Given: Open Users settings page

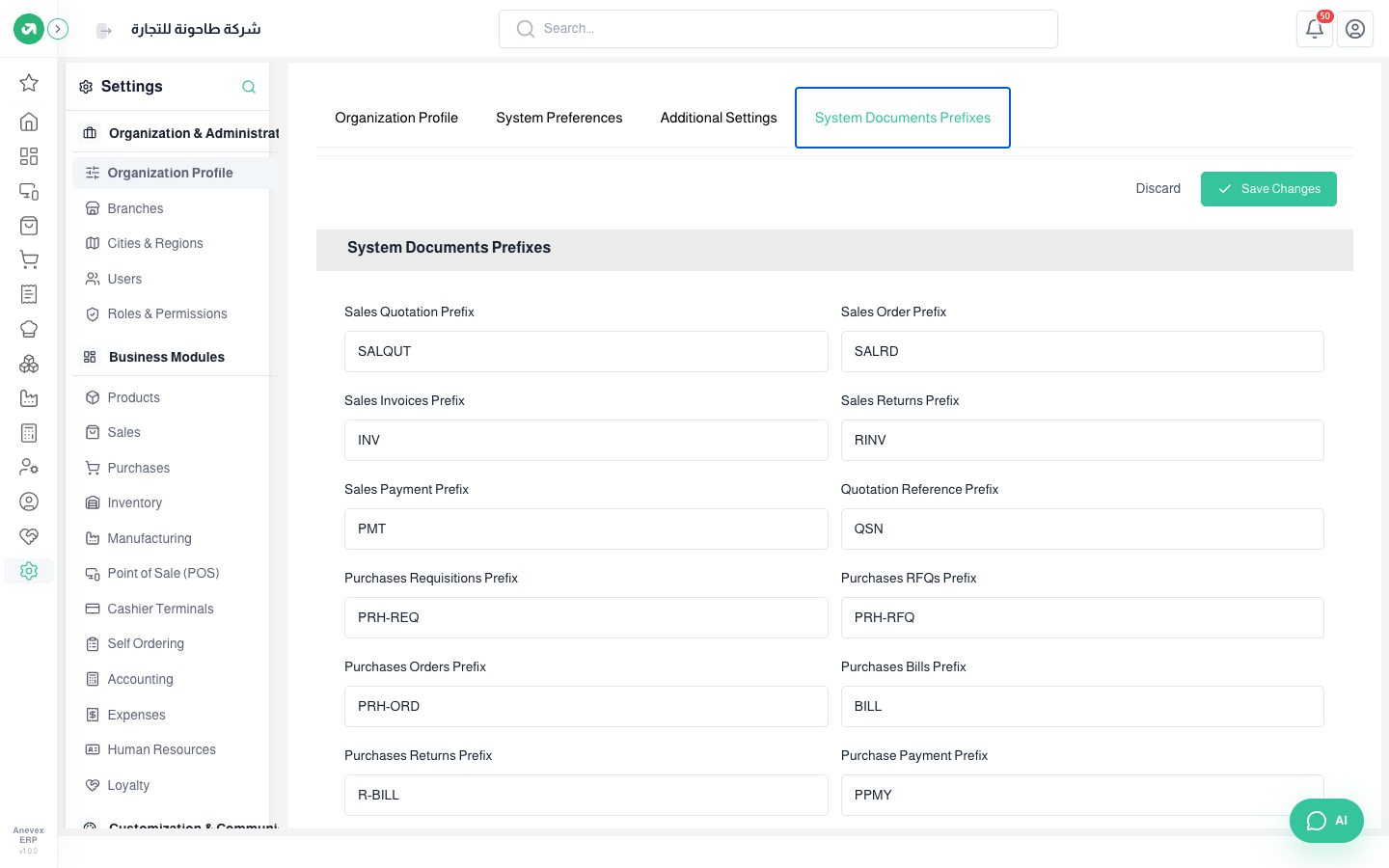Looking at the screenshot, I should click(175, 279).
